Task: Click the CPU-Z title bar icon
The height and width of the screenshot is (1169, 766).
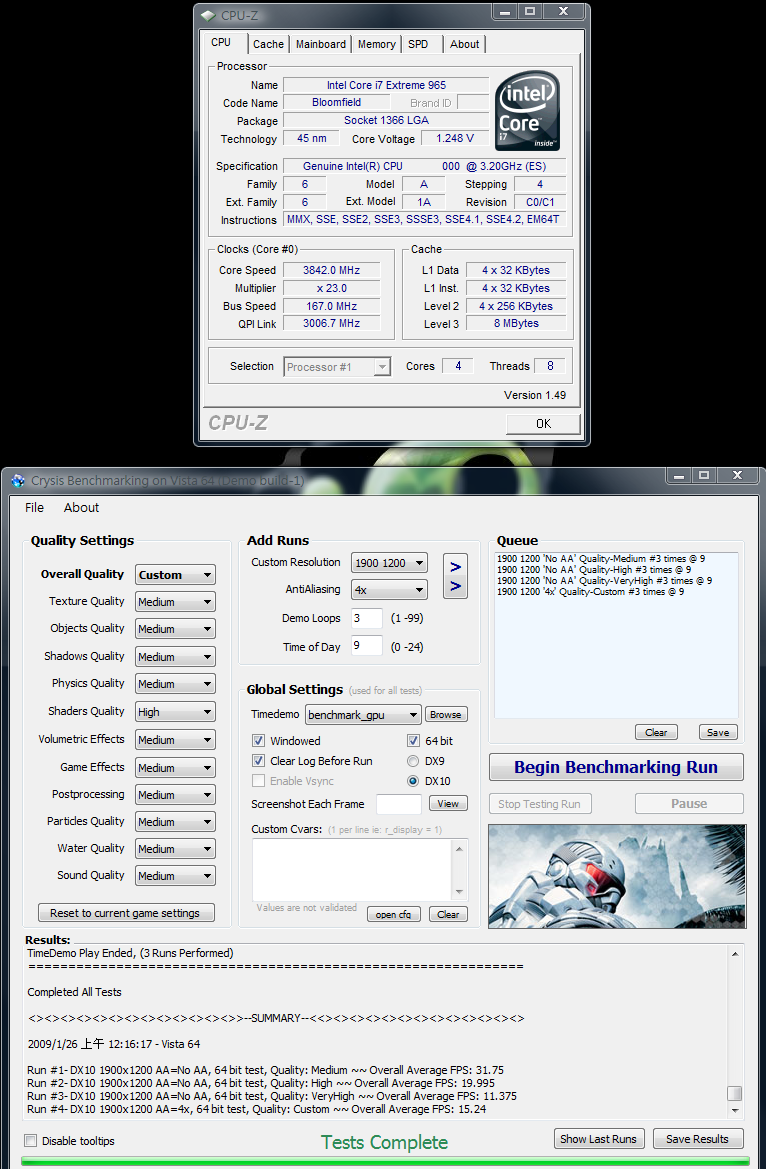Action: [x=207, y=14]
